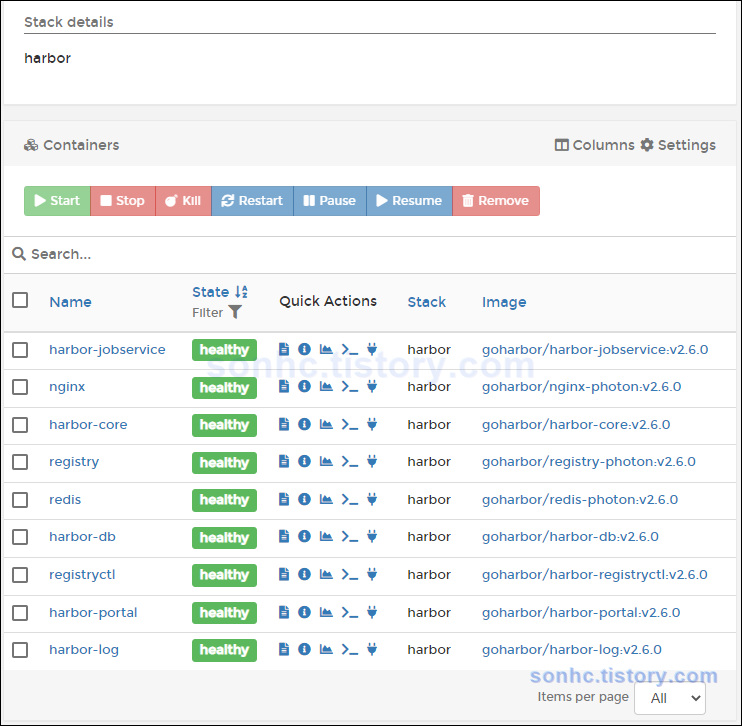Open the Columns chooser
The image size is (742, 726).
(594, 145)
